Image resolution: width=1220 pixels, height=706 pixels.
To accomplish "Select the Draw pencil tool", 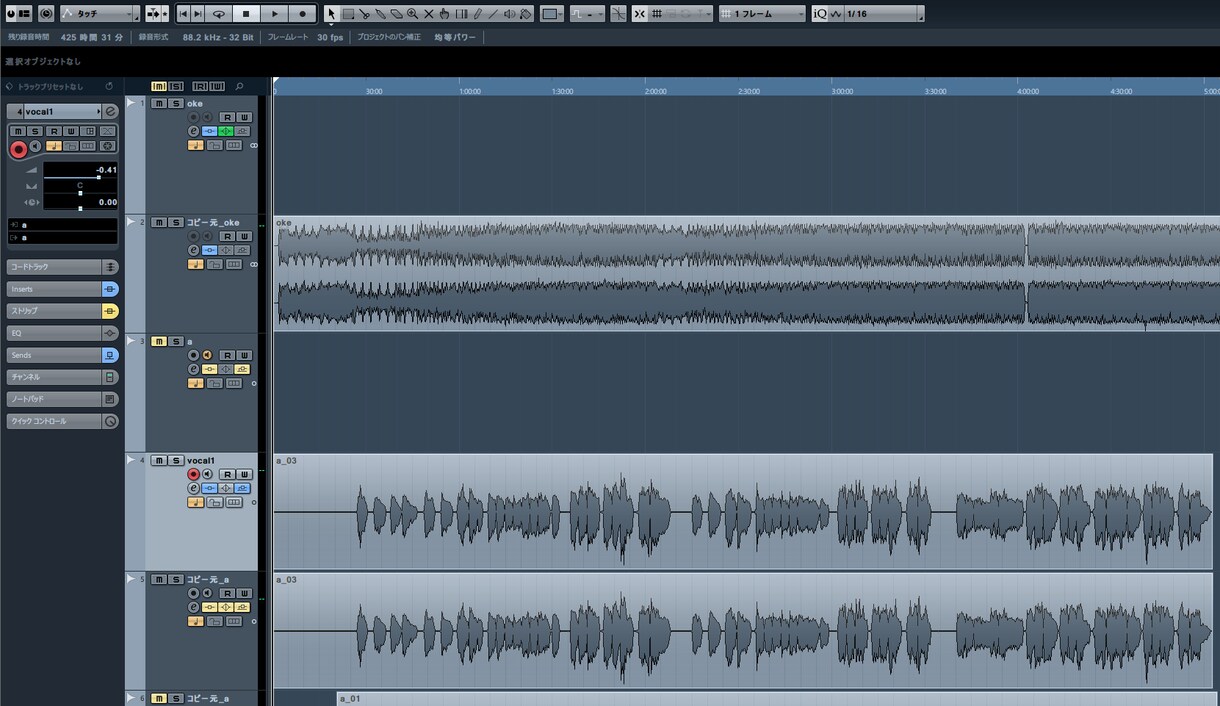I will pos(477,14).
